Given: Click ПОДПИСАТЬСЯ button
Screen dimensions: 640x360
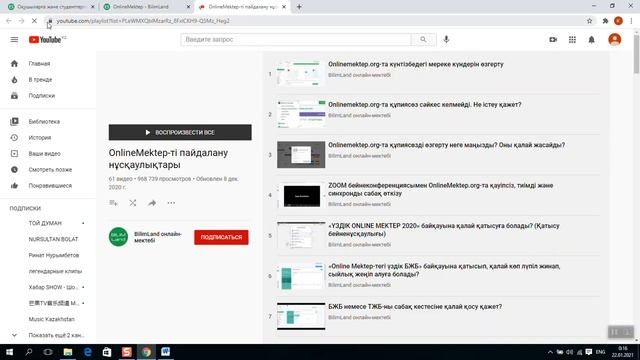Looking at the screenshot, I should [x=221, y=237].
